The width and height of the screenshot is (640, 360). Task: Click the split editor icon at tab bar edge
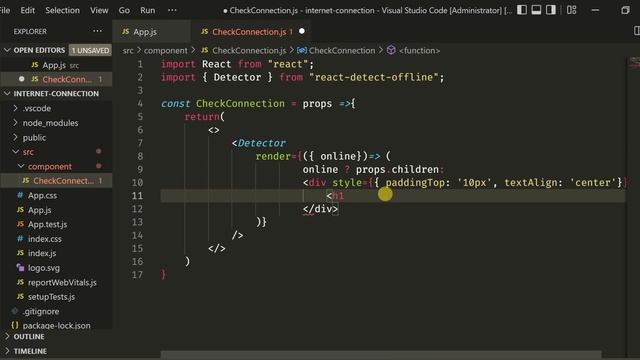coord(637,31)
